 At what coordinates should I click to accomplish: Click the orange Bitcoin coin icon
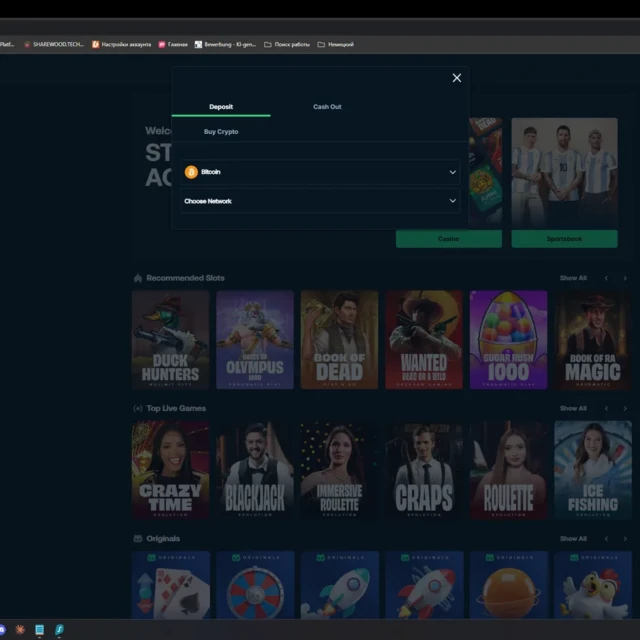coord(191,172)
